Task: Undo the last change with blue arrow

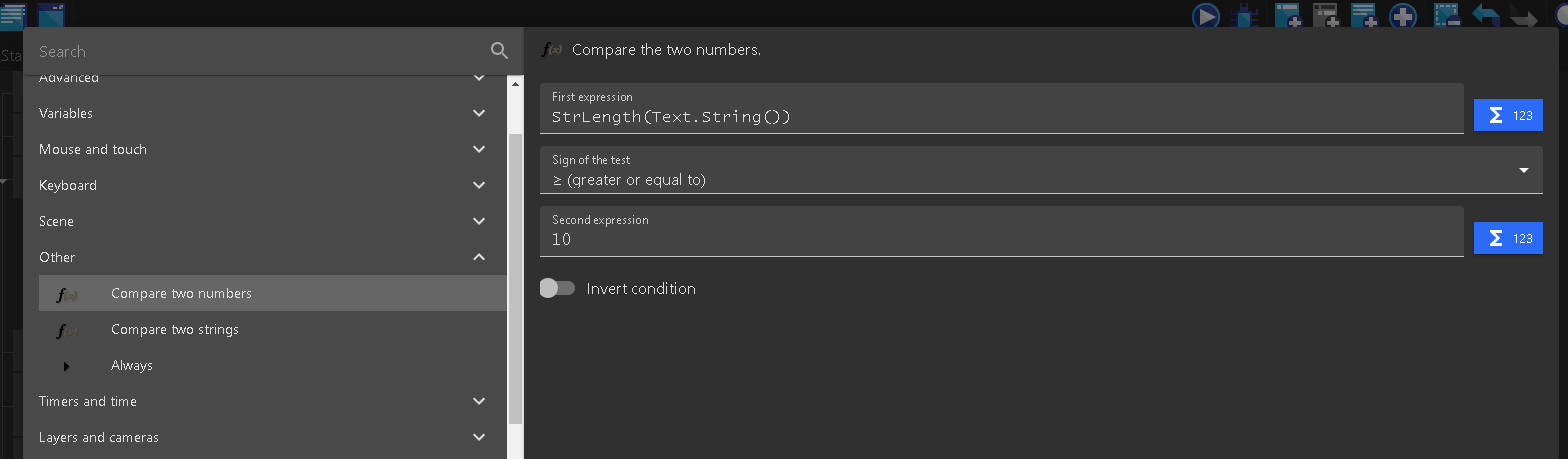Action: coord(1485,15)
